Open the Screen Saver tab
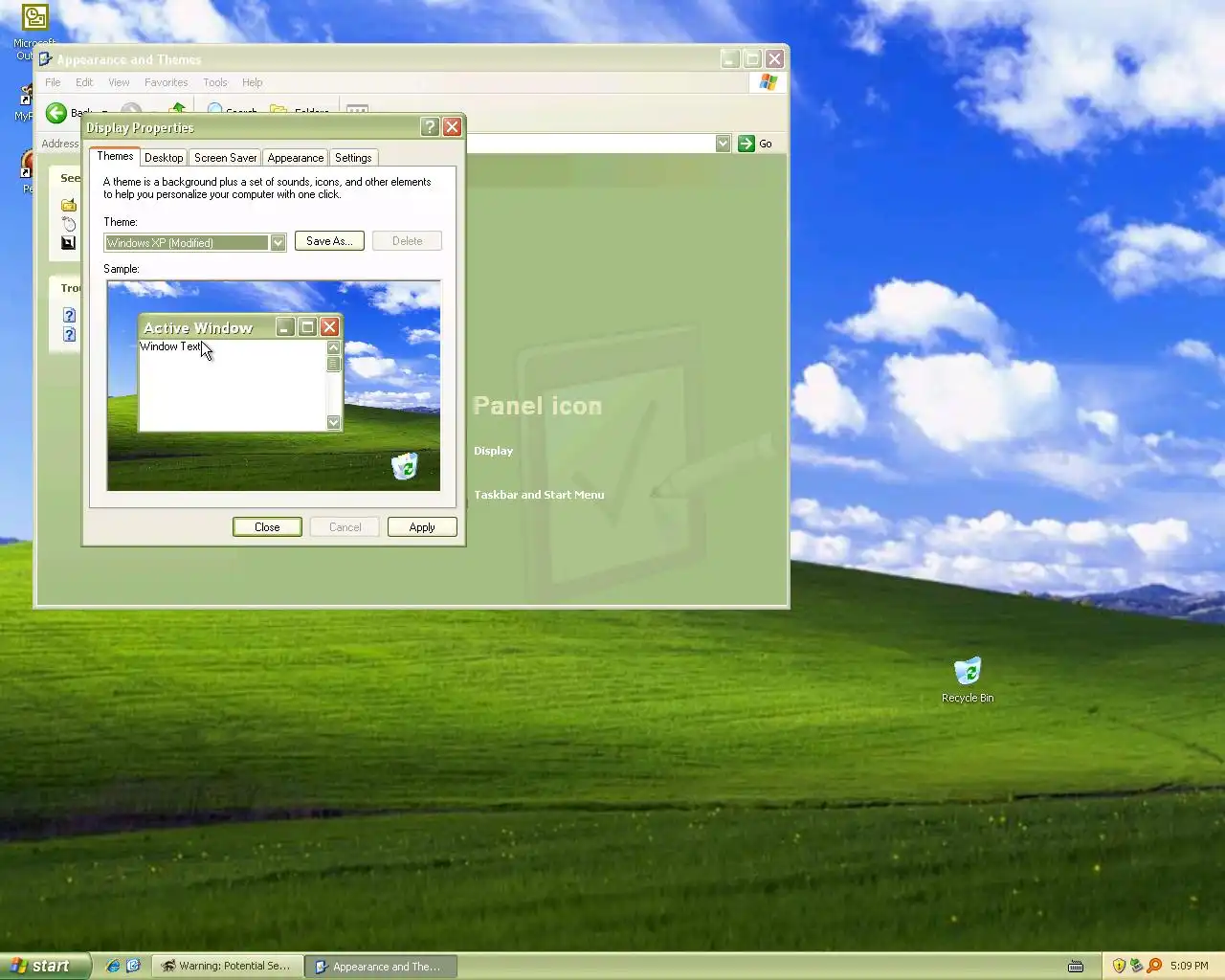 pos(225,158)
